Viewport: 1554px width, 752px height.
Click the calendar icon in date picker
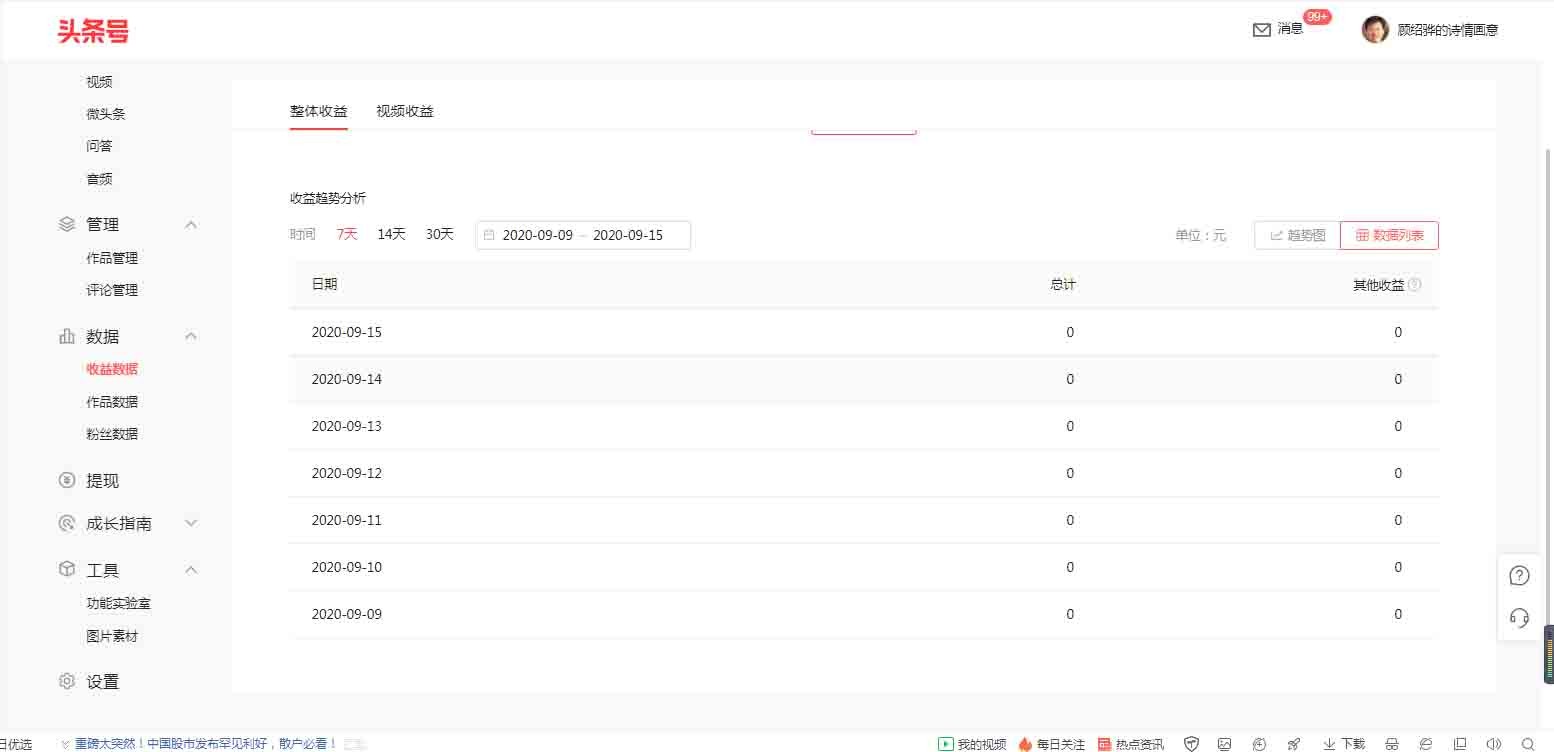tap(489, 235)
